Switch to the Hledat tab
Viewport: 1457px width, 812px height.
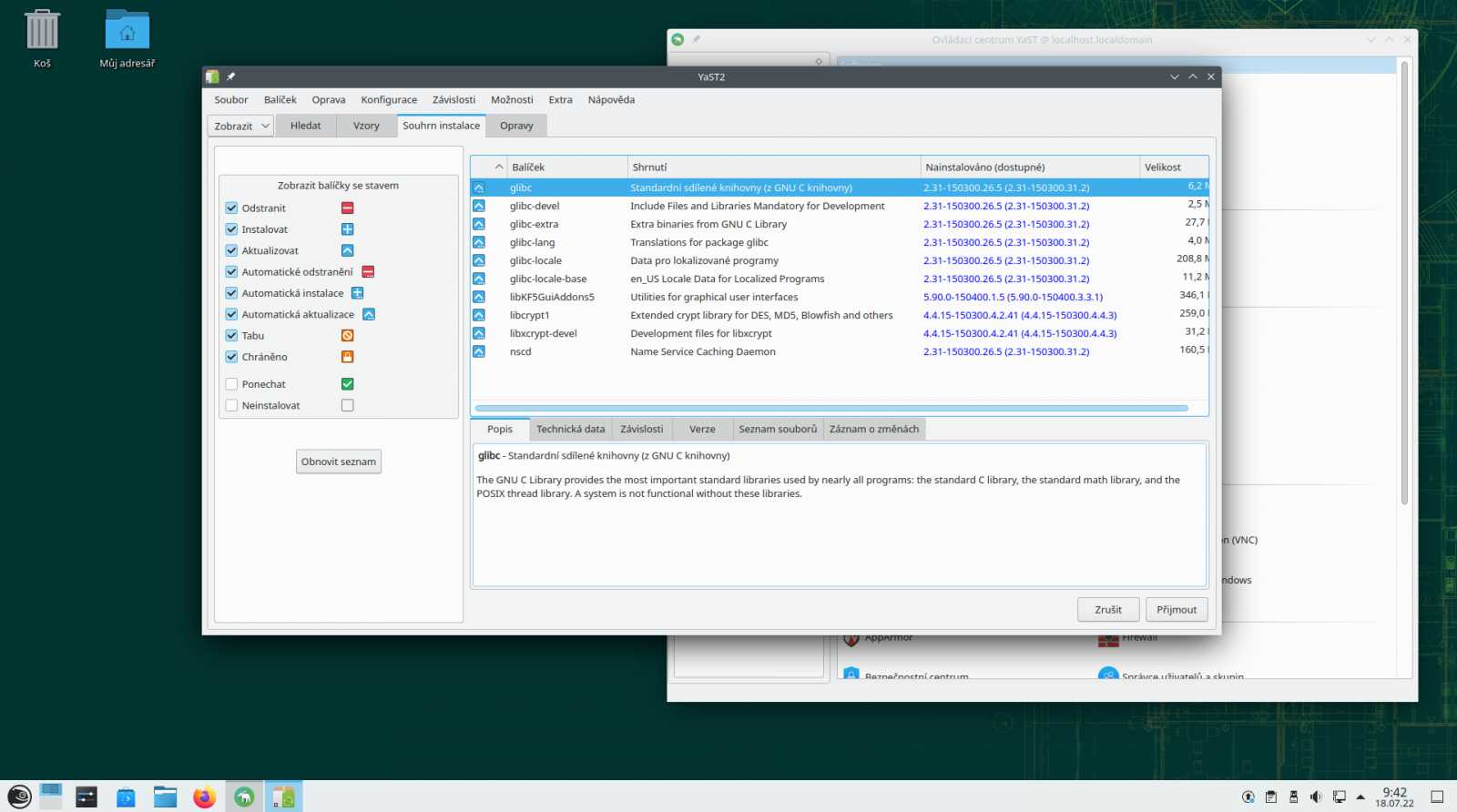coord(306,126)
